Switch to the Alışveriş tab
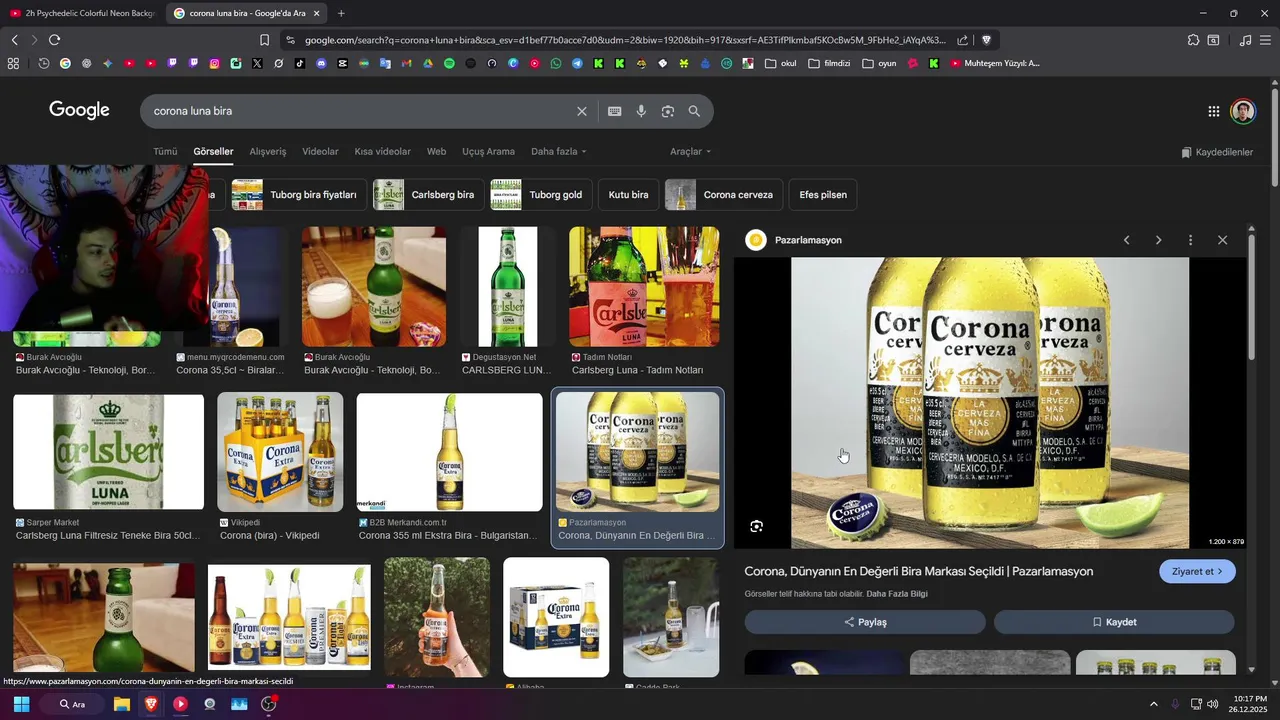The width and height of the screenshot is (1280, 720). tap(268, 151)
